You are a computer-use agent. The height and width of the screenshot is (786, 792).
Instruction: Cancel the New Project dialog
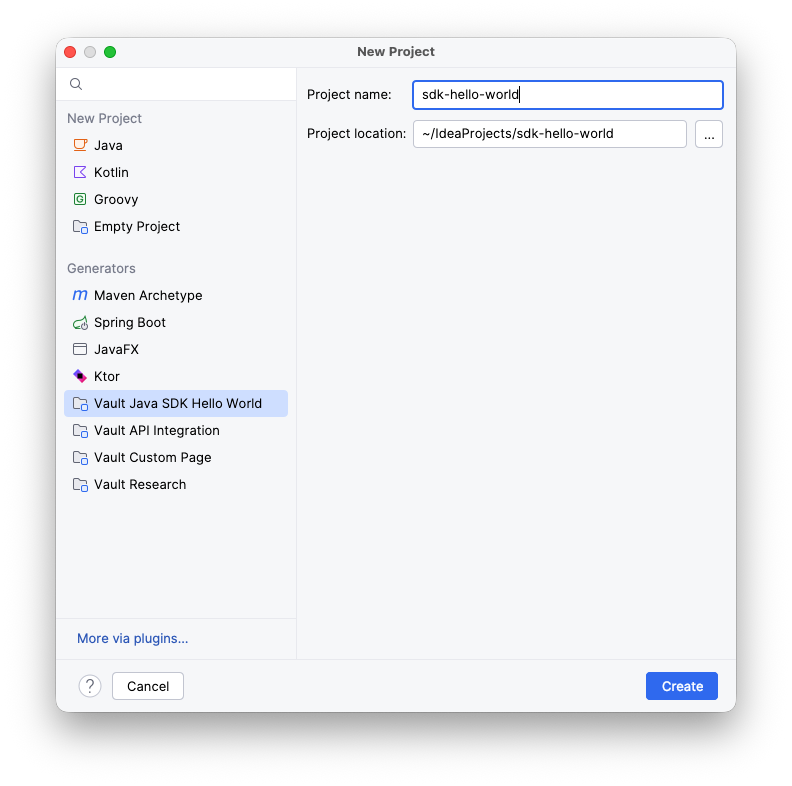[148, 686]
